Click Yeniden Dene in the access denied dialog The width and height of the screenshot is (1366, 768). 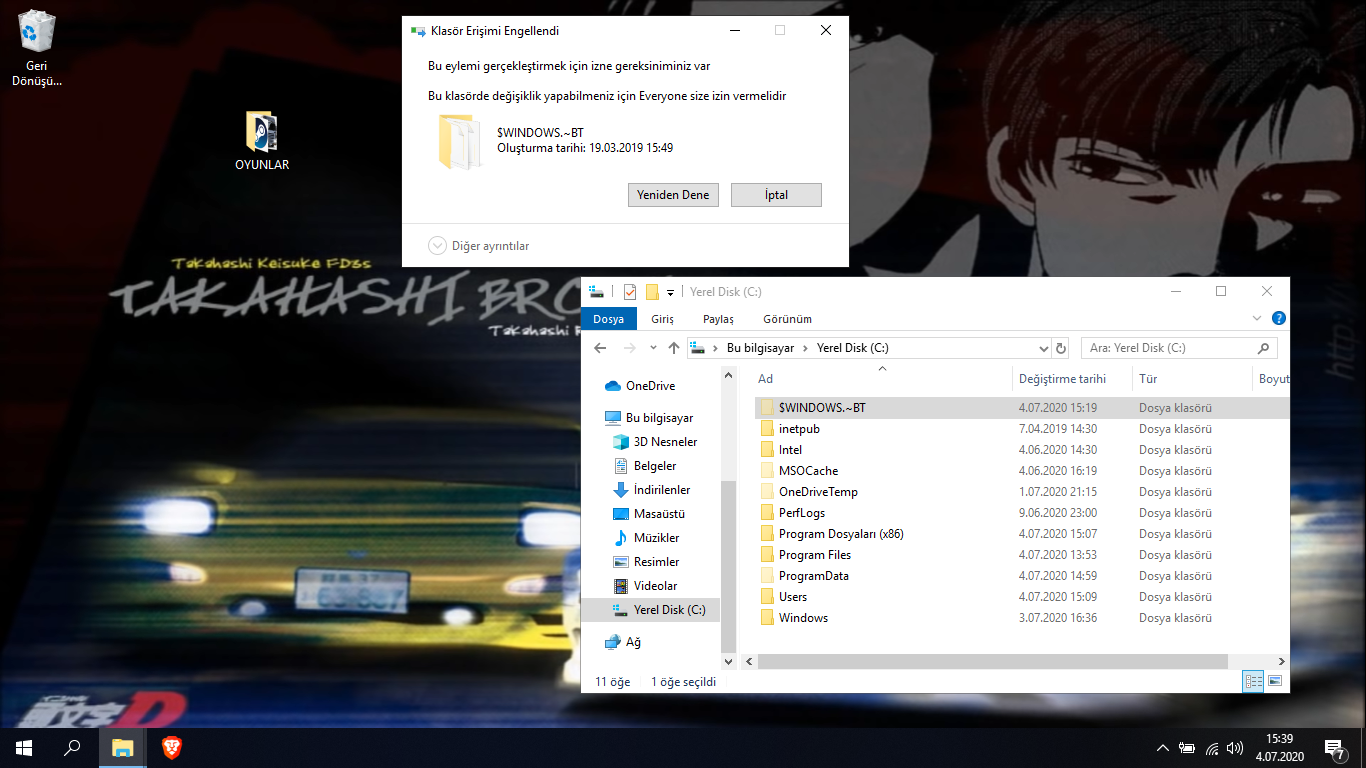pyautogui.click(x=673, y=195)
